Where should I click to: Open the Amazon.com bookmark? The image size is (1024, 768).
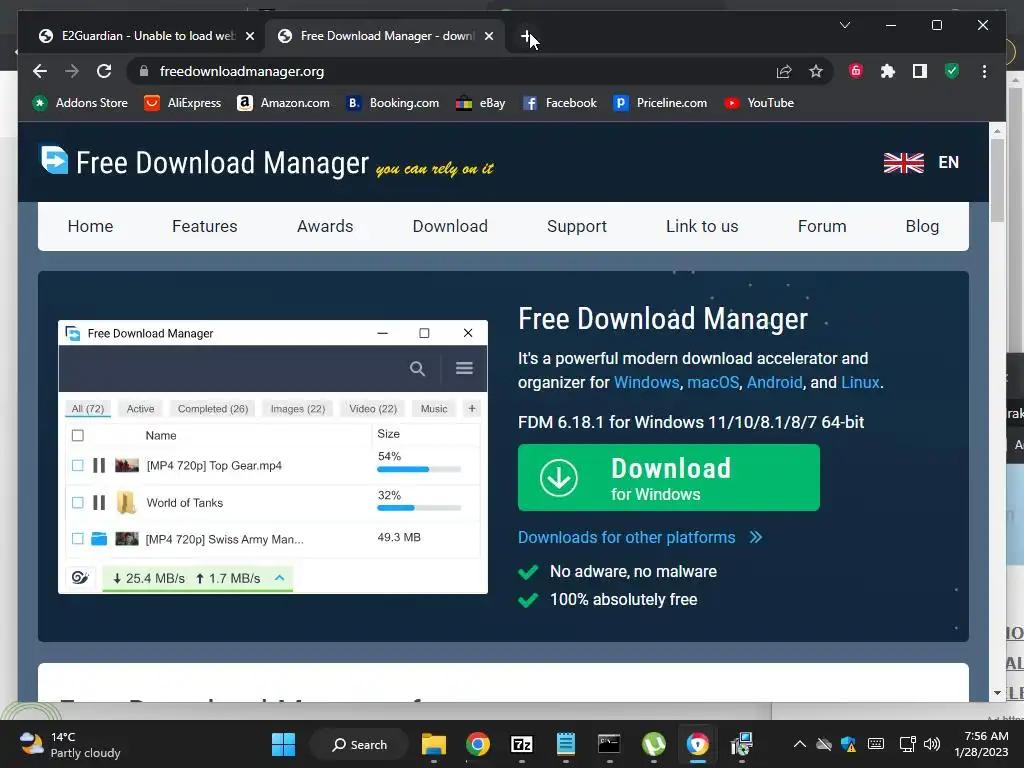coord(283,103)
